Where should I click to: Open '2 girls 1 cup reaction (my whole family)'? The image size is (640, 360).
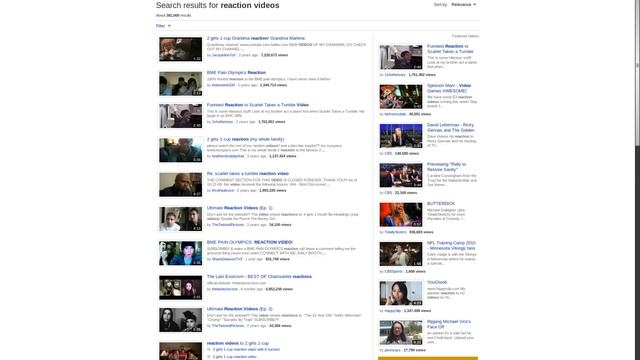click(245, 139)
